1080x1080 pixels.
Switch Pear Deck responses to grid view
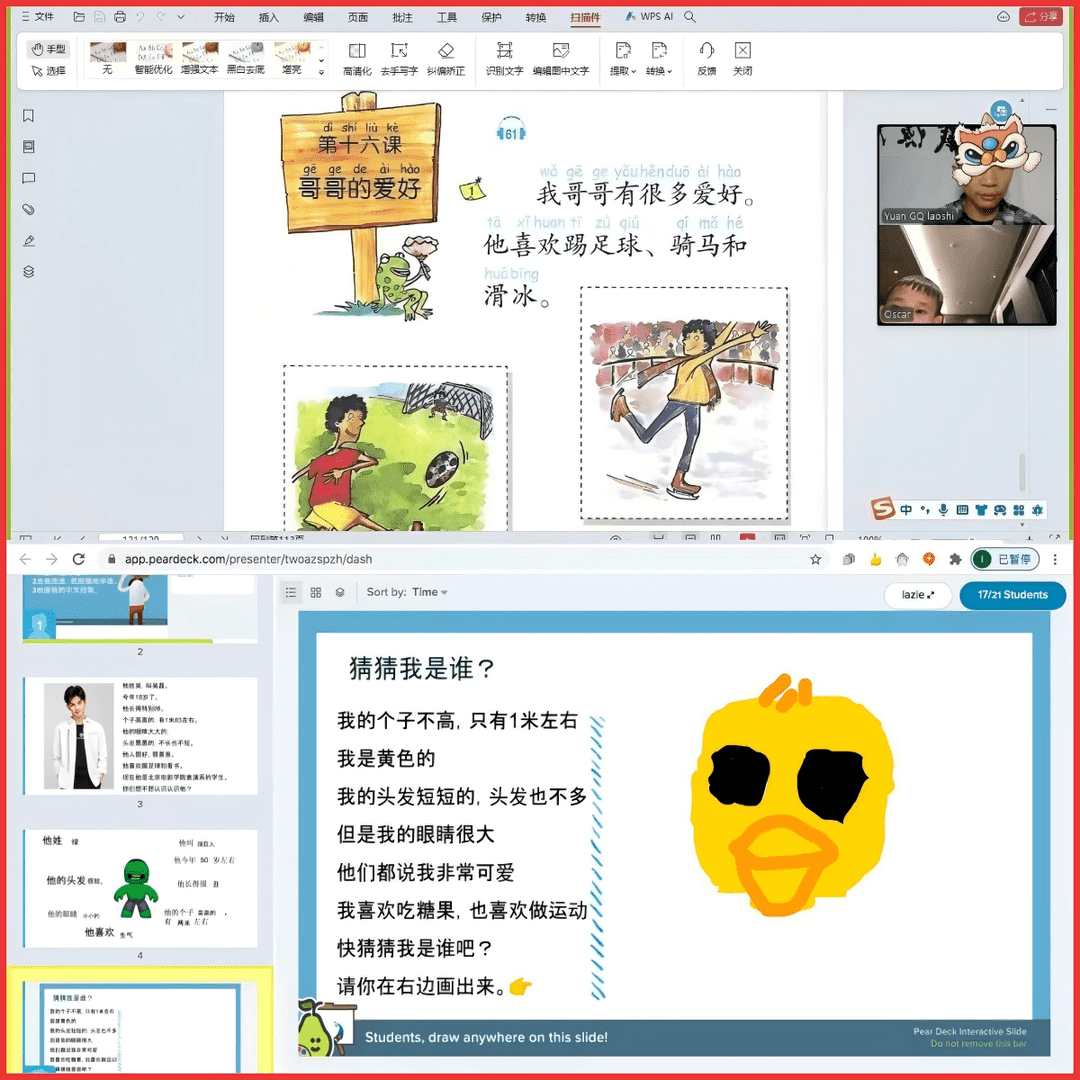(x=315, y=592)
